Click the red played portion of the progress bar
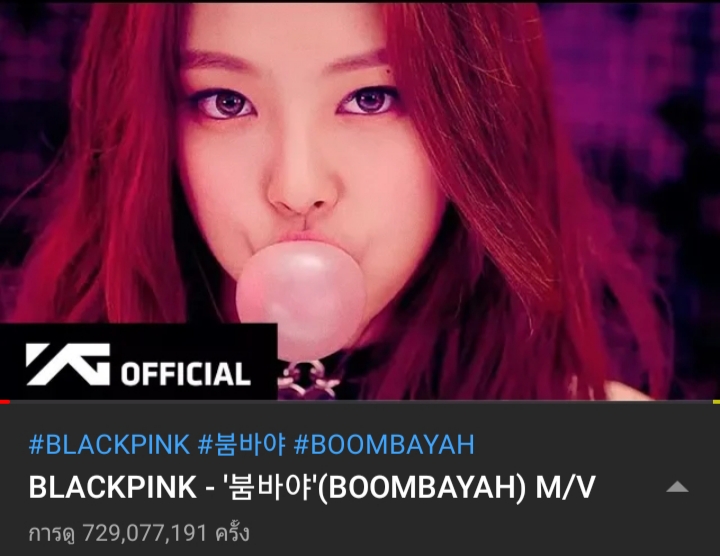The image size is (720, 556). (5, 402)
